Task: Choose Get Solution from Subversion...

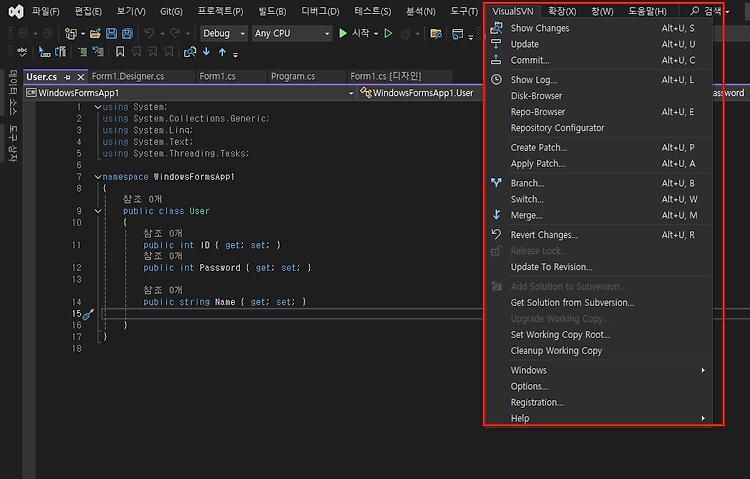Action: point(600,302)
